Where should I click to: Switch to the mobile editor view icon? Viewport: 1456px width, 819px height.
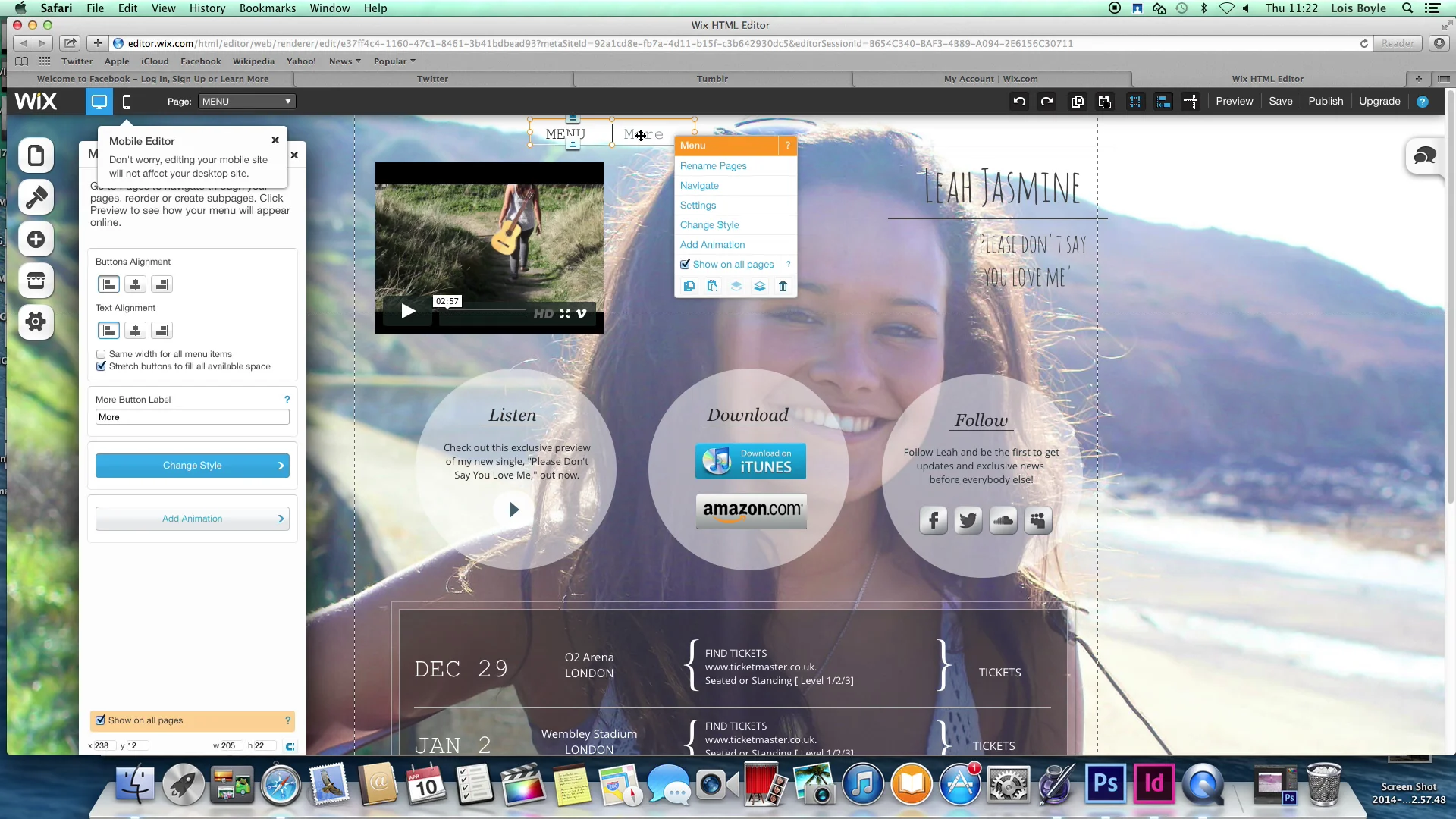pyautogui.click(x=127, y=102)
